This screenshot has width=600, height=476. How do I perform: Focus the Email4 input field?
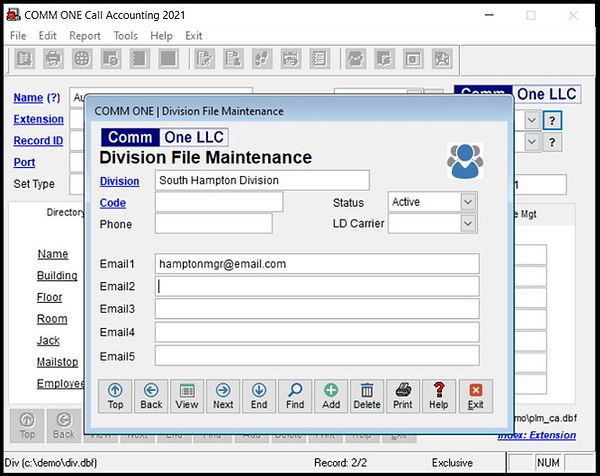click(x=317, y=332)
